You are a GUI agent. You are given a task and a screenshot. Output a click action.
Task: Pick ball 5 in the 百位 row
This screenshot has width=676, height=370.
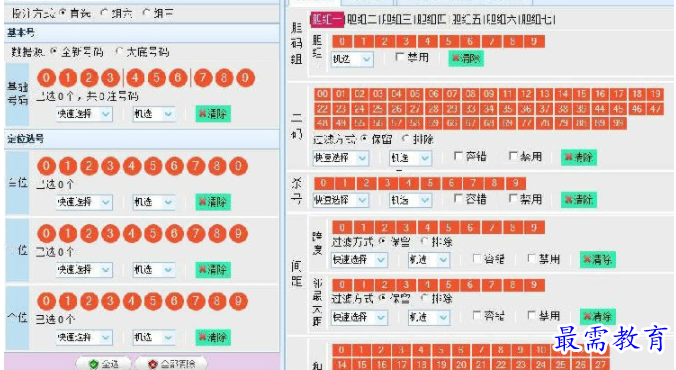[x=153, y=166]
